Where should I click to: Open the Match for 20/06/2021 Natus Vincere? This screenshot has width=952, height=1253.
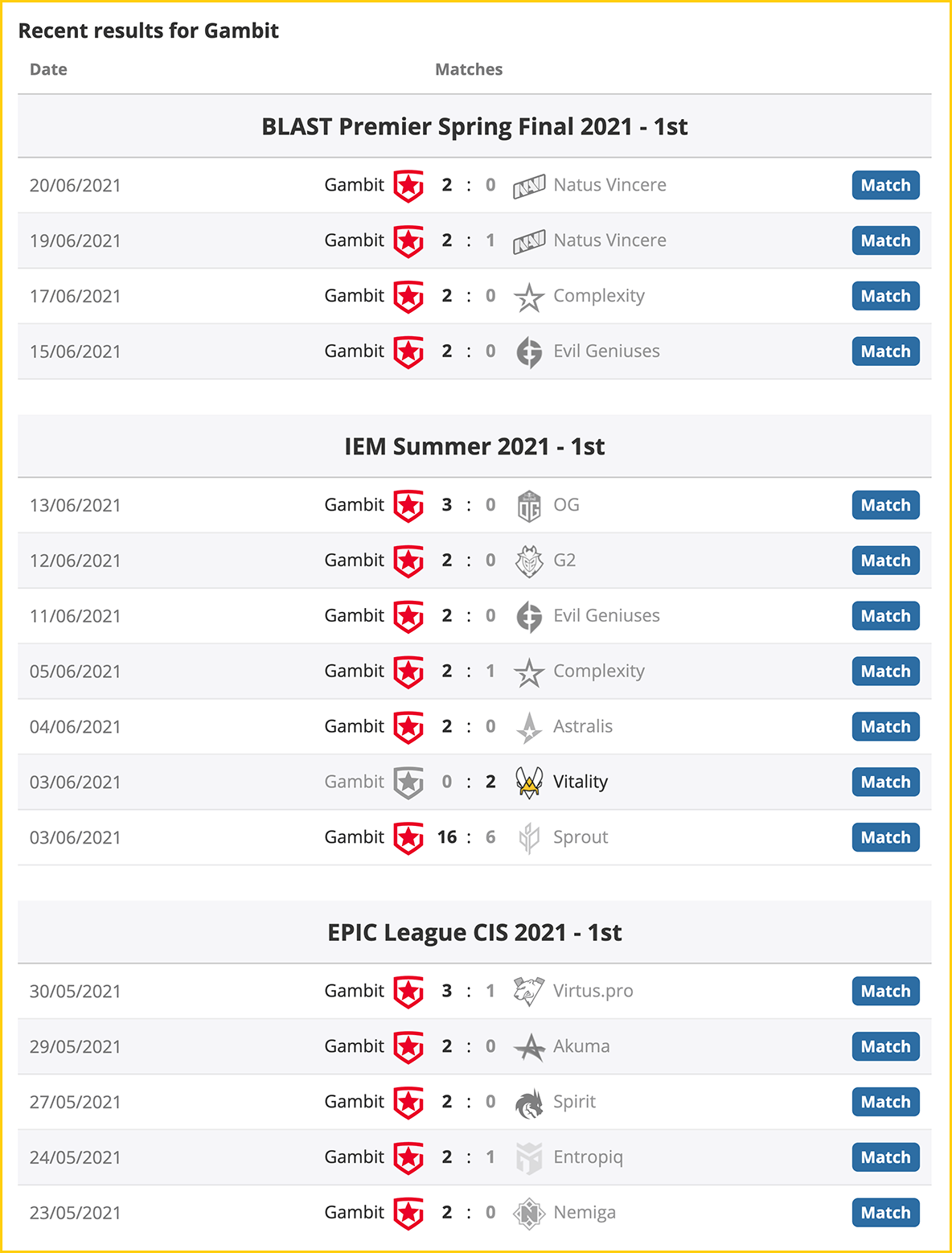pyautogui.click(x=885, y=185)
